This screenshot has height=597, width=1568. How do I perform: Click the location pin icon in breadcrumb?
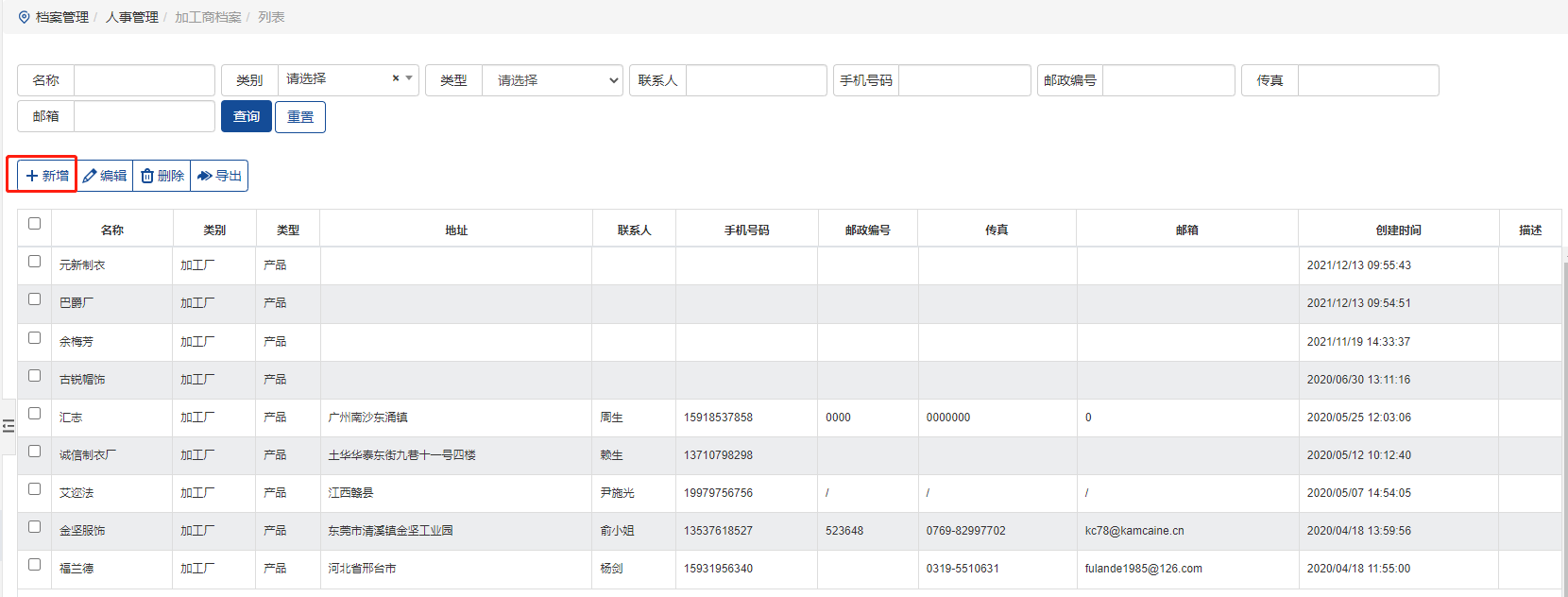click(x=24, y=17)
